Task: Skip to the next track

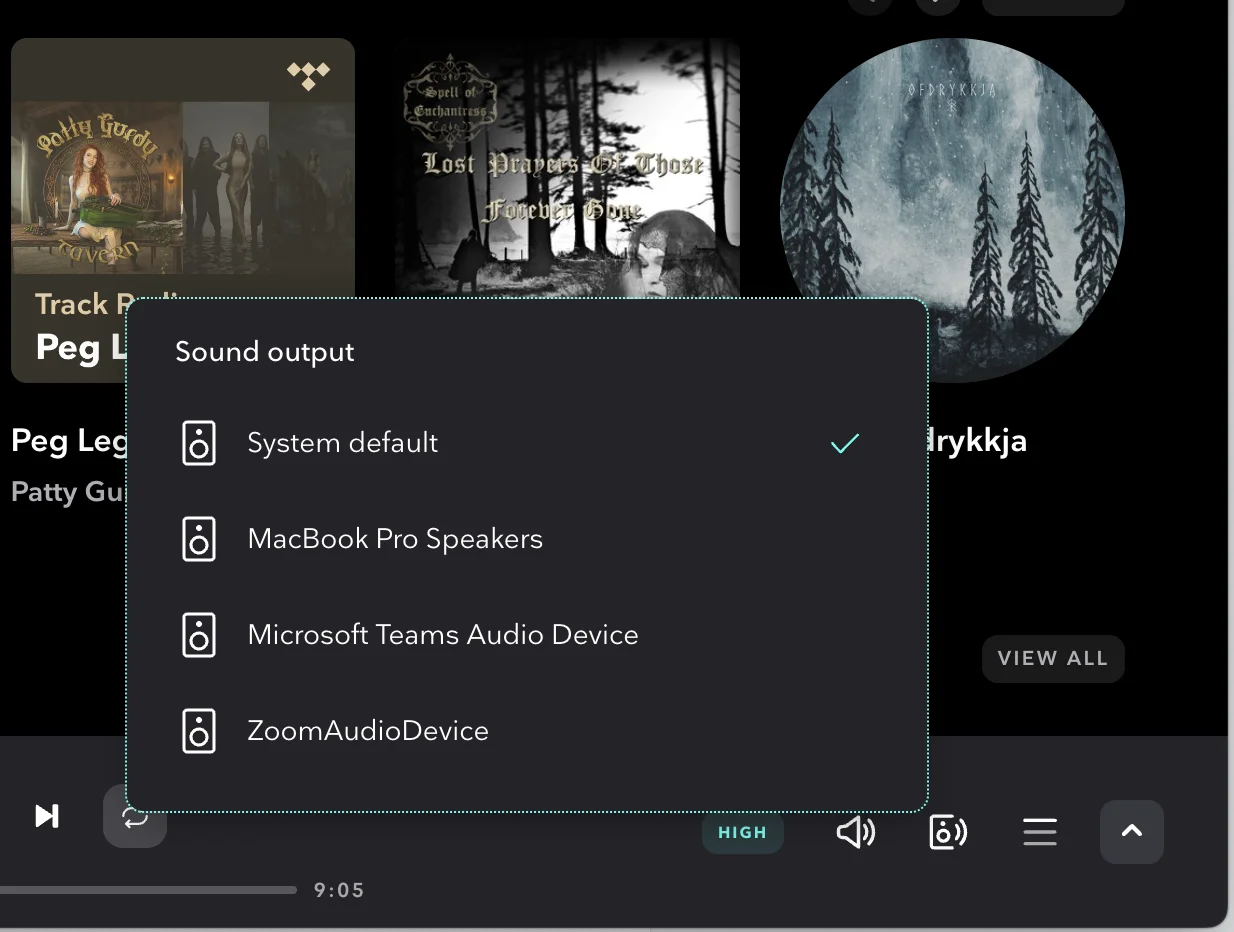Action: click(47, 816)
